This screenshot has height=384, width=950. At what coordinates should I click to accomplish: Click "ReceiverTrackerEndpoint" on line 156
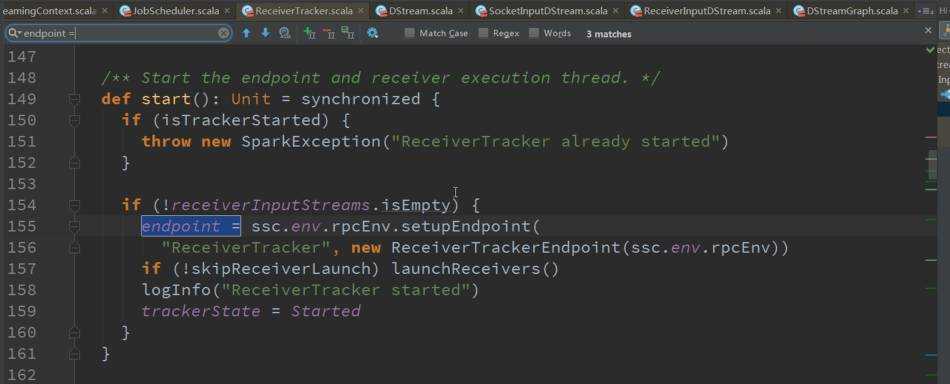point(506,247)
